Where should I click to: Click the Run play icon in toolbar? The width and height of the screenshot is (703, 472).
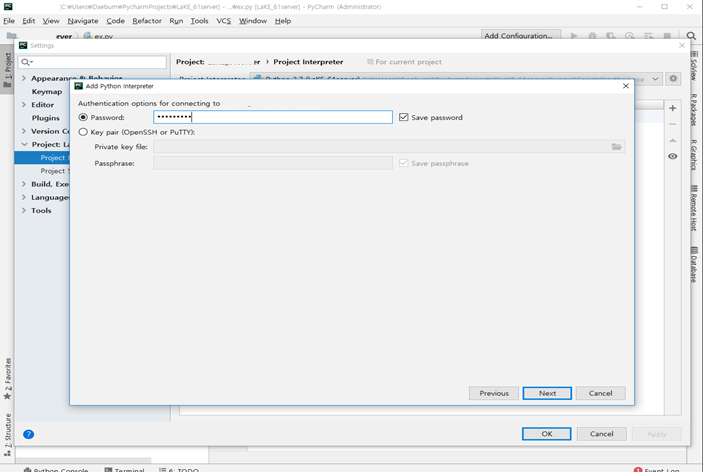pos(573,35)
